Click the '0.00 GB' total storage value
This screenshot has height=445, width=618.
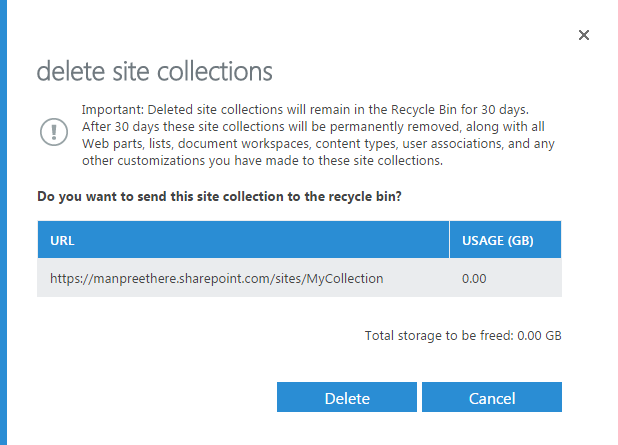[539, 336]
